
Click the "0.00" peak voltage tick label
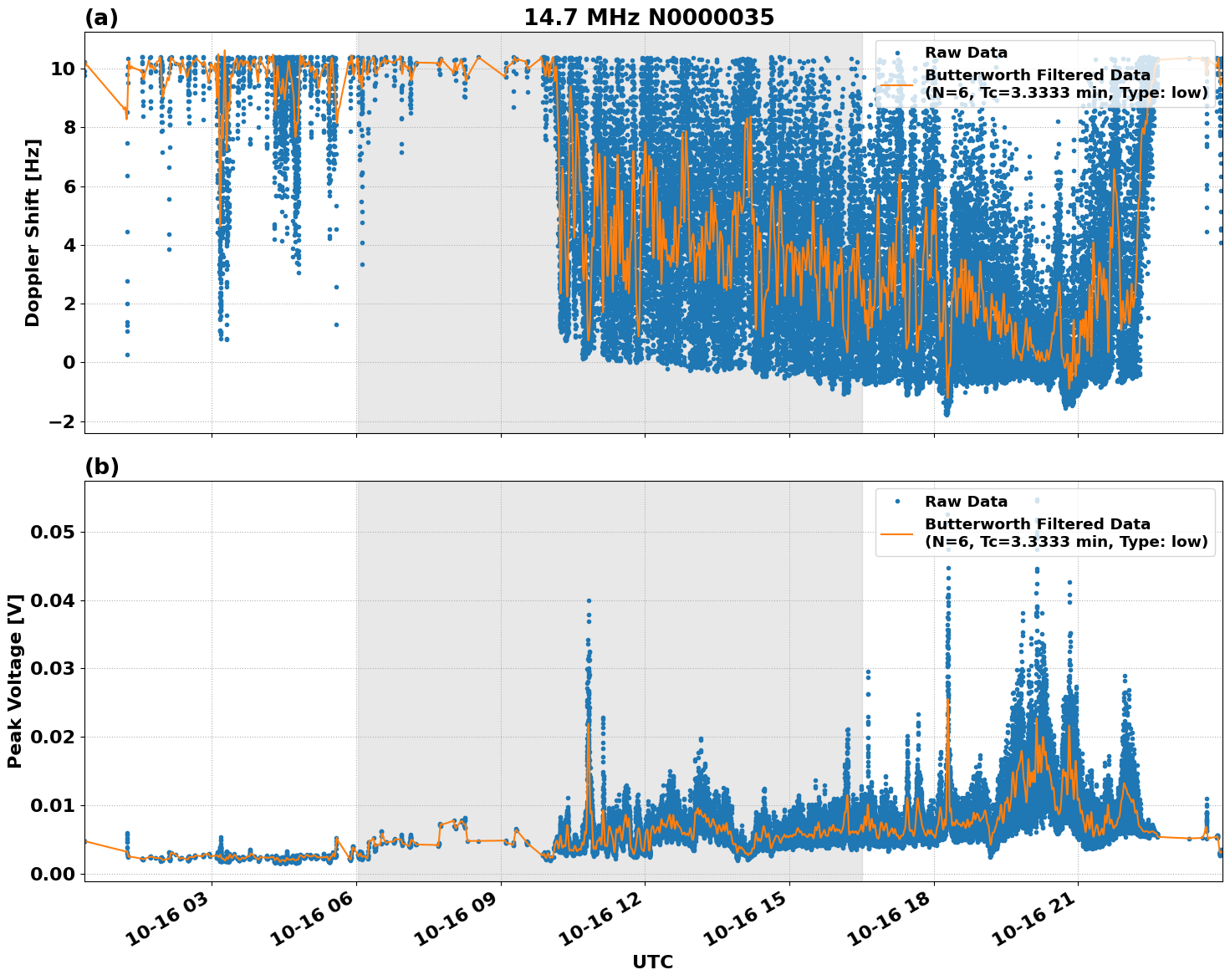52,874
